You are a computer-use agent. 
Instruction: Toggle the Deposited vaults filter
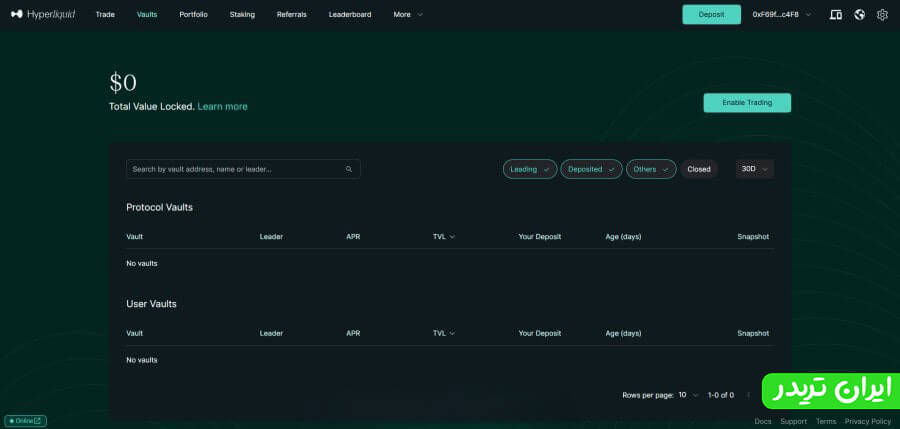coord(591,169)
